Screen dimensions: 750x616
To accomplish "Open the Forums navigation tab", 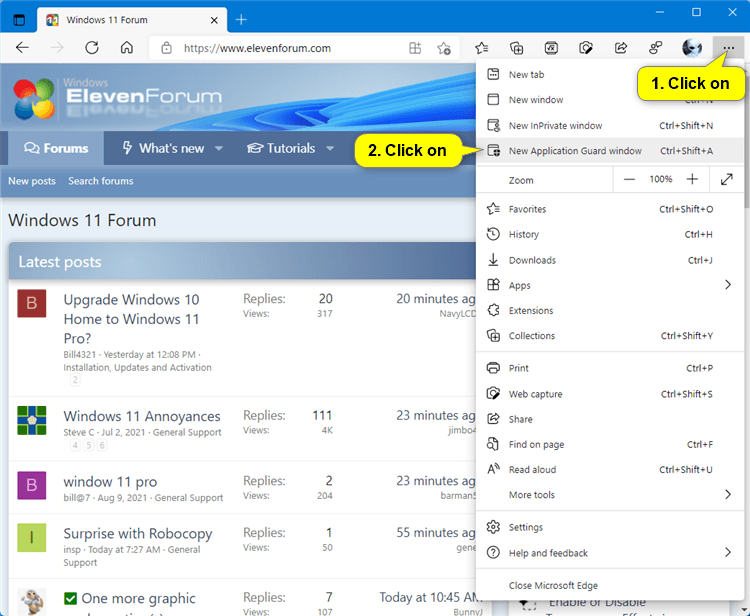I will (56, 148).
